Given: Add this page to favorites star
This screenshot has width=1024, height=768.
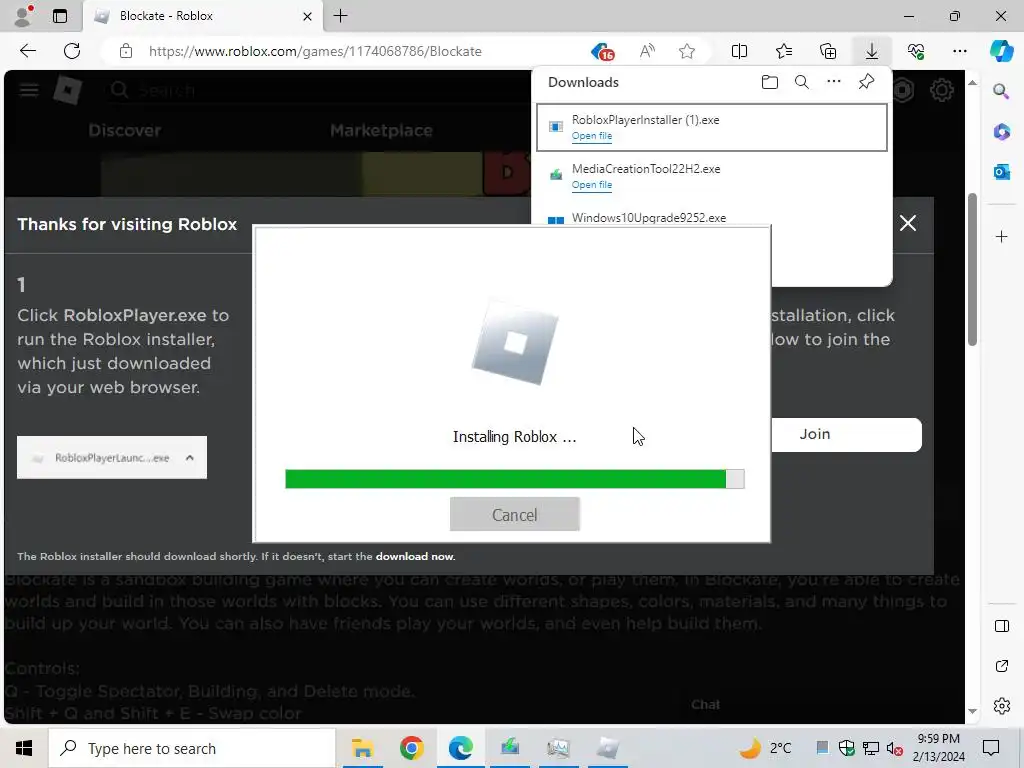Looking at the screenshot, I should click(686, 51).
